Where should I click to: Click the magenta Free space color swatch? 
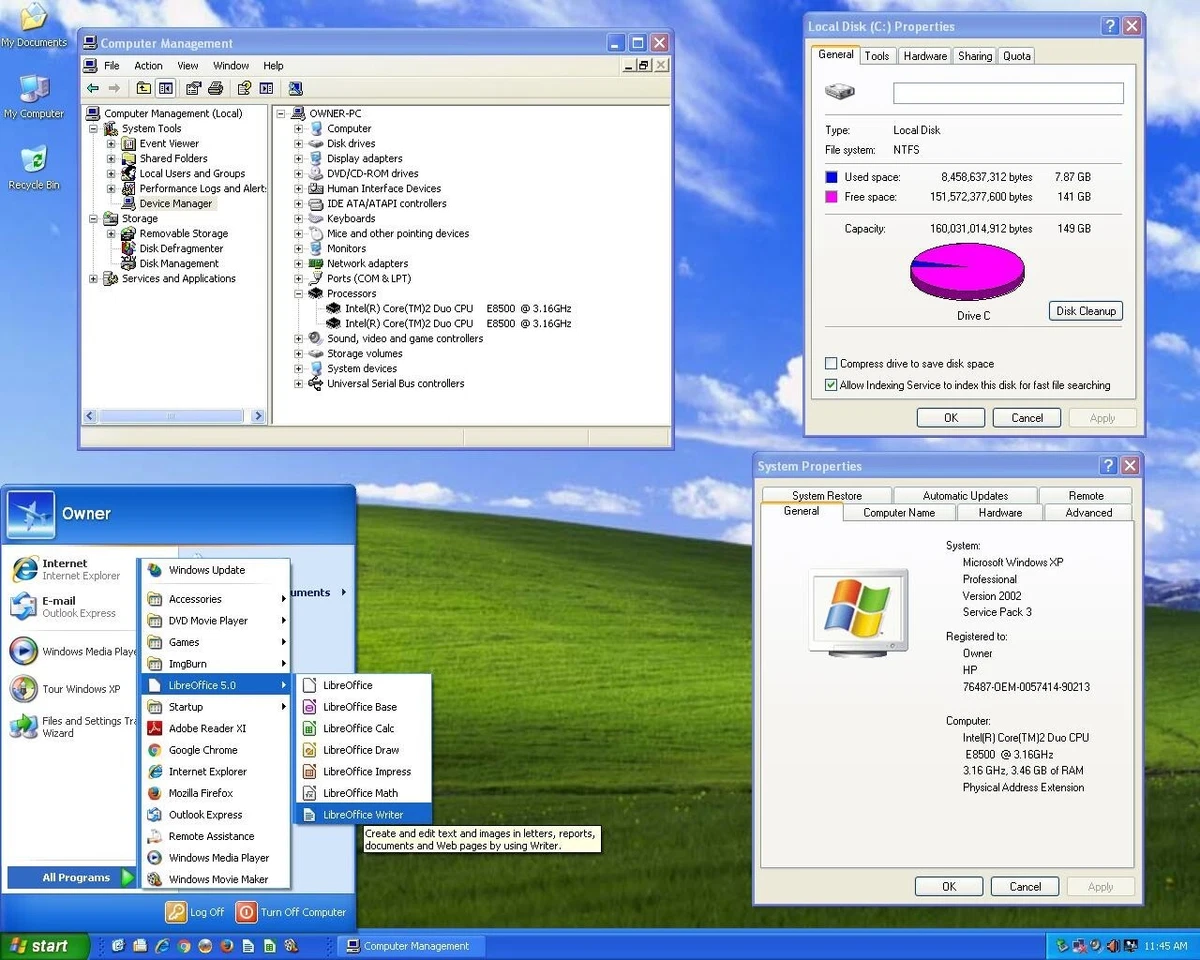831,197
